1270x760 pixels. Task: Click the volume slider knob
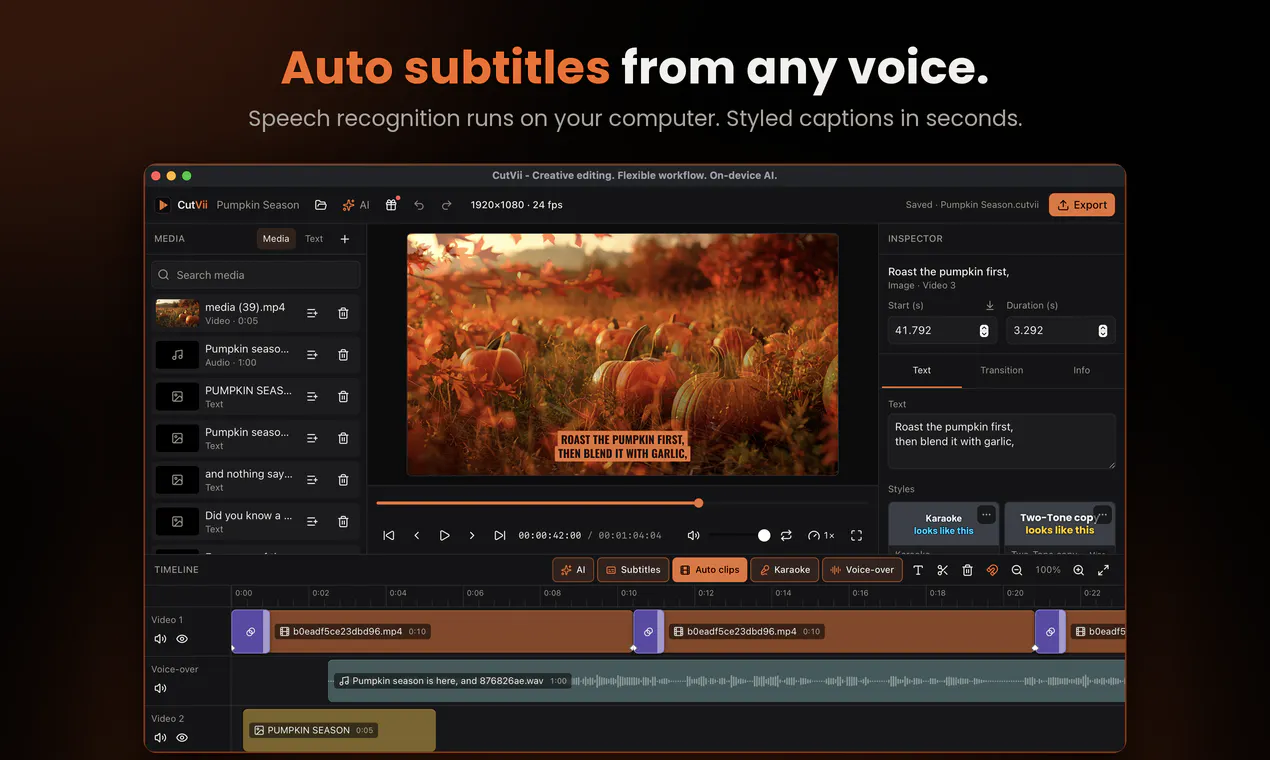pos(764,536)
